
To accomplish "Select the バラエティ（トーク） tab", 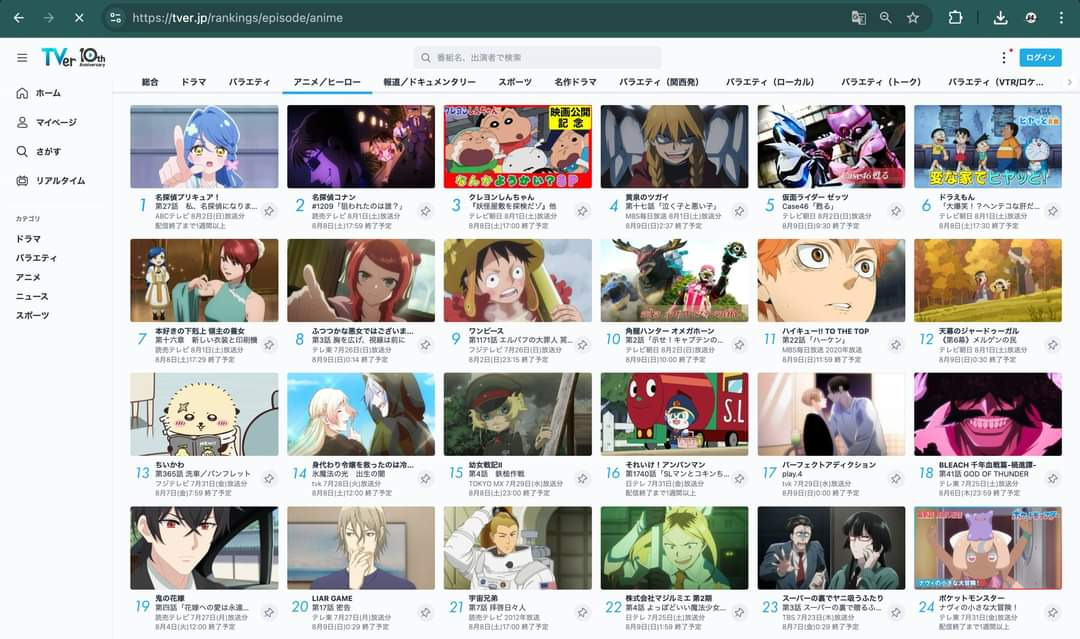I will coord(881,82).
